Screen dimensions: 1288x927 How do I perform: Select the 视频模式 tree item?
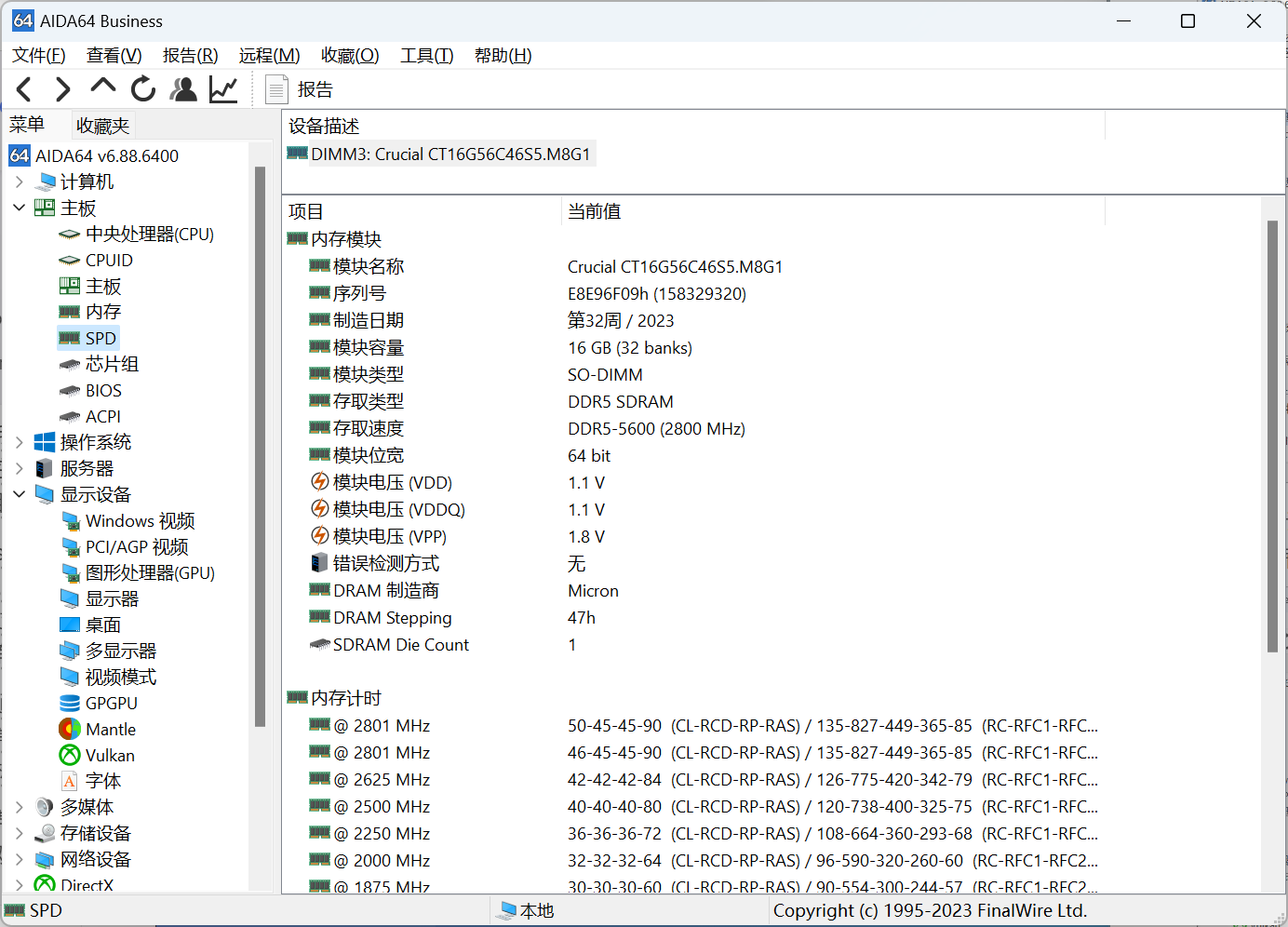(108, 677)
